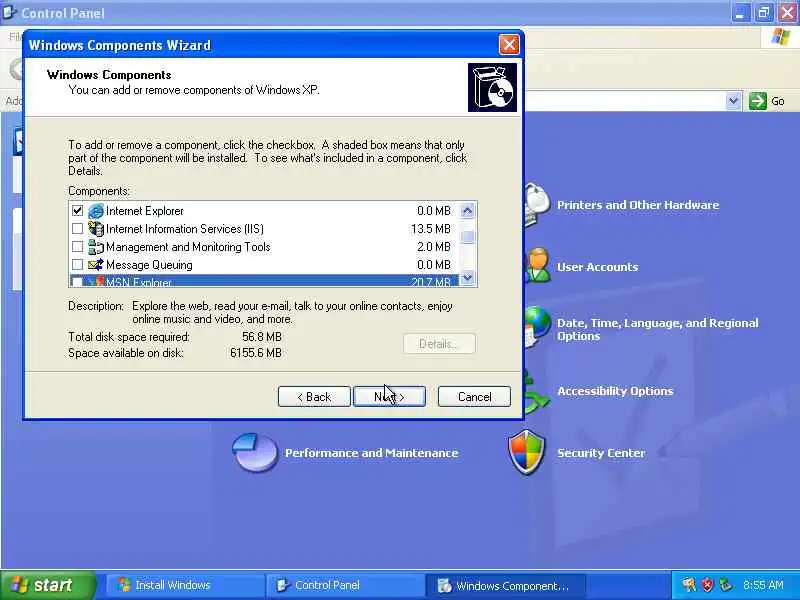Image resolution: width=800 pixels, height=600 pixels.
Task: Click the User Accounts people icon
Action: point(538,265)
